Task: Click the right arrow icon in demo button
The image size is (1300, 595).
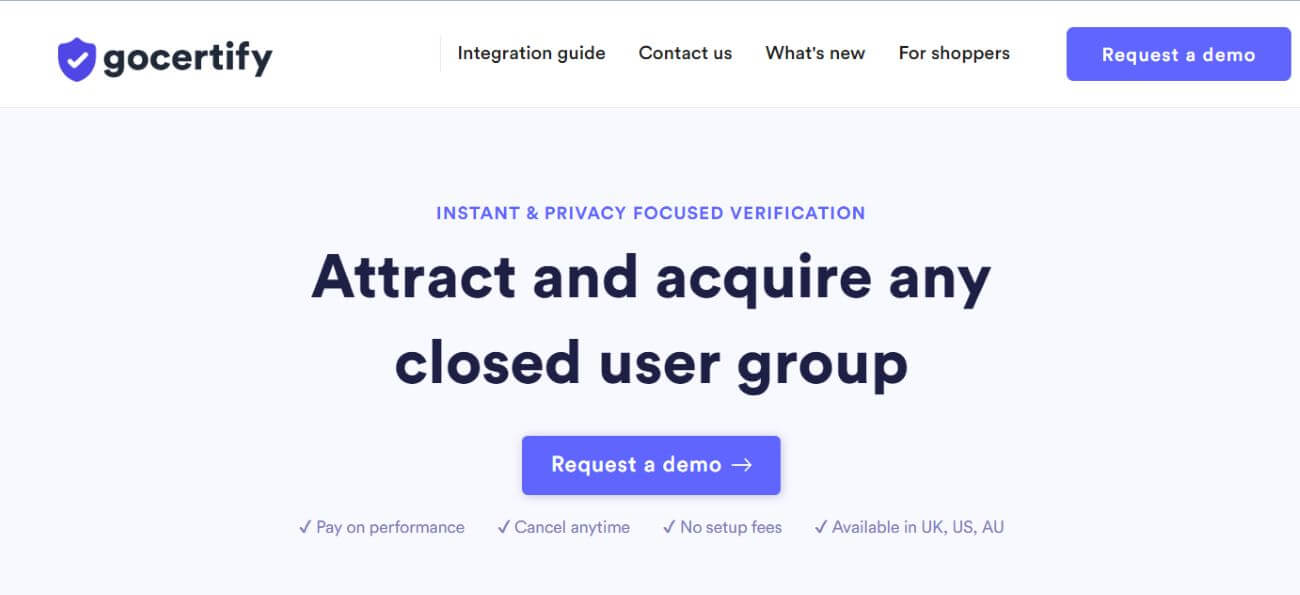Action: point(741,465)
